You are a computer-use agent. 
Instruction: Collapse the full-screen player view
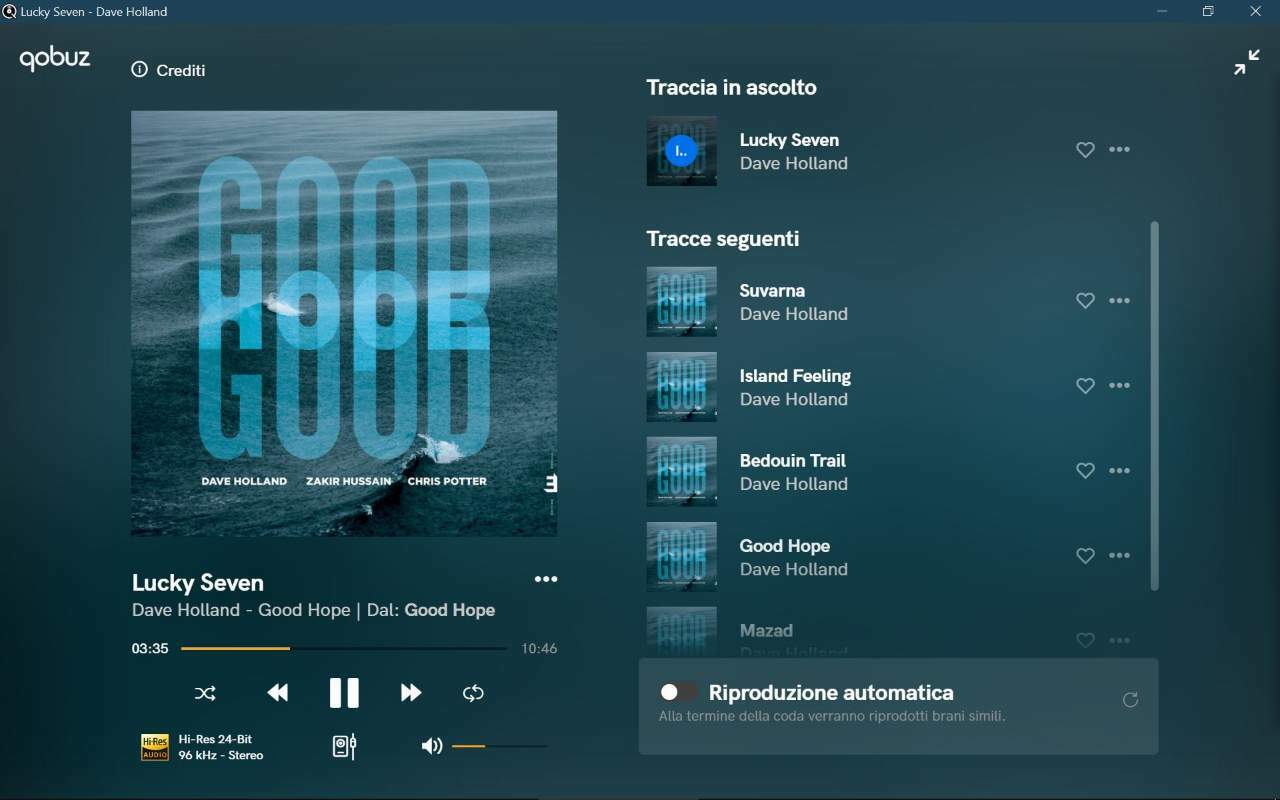(1246, 62)
